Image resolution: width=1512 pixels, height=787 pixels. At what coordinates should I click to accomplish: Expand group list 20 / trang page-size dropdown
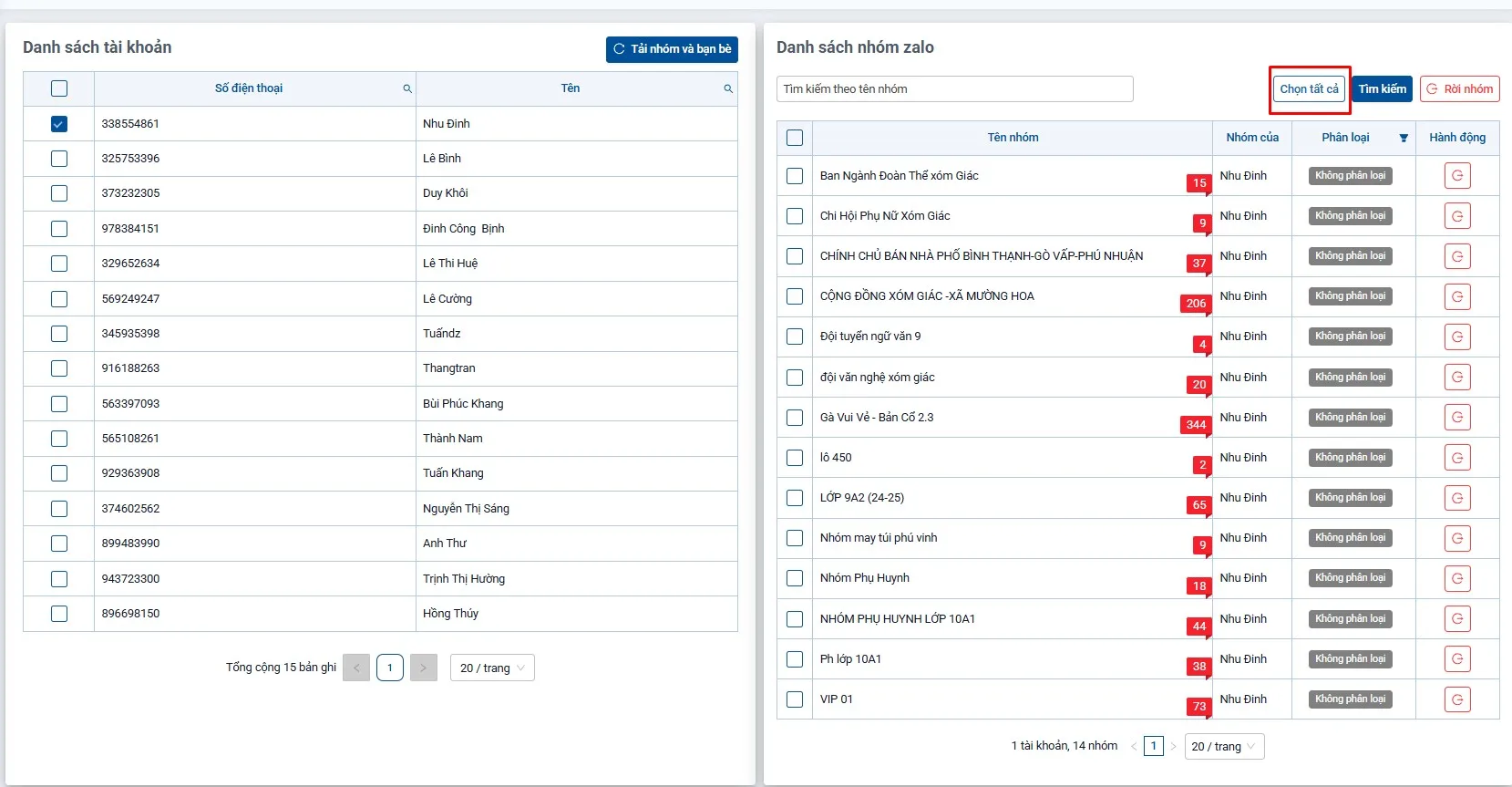click(1223, 747)
